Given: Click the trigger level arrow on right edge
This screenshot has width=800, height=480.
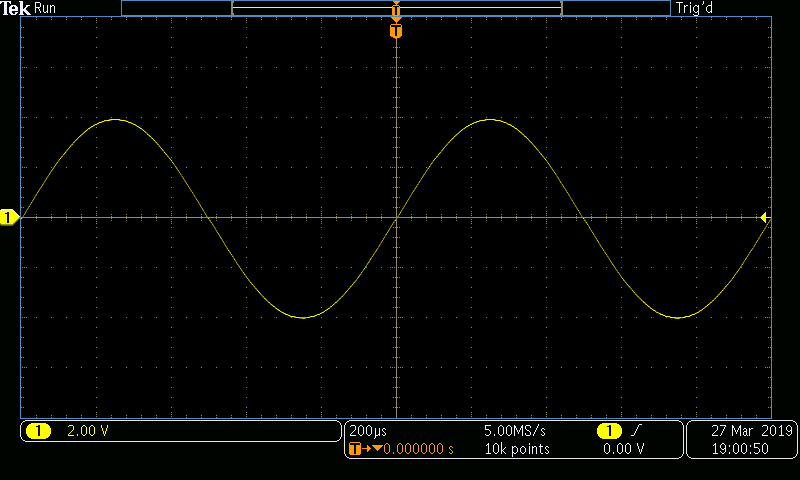Looking at the screenshot, I should (x=764, y=217).
